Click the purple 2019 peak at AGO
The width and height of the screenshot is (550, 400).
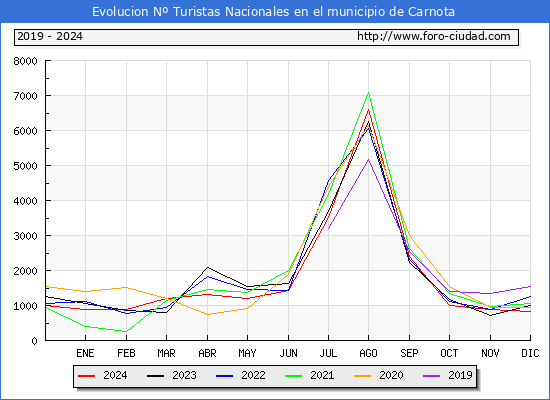click(x=368, y=160)
